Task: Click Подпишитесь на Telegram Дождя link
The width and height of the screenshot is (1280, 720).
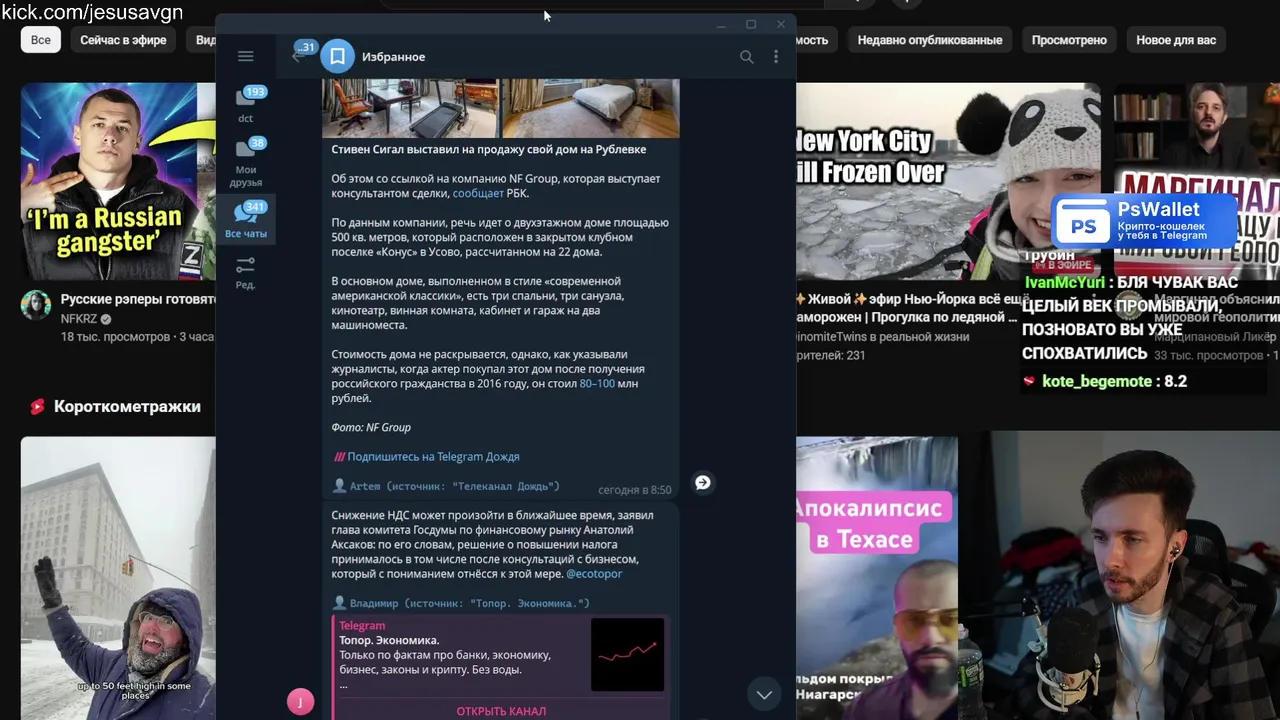Action: click(x=433, y=457)
